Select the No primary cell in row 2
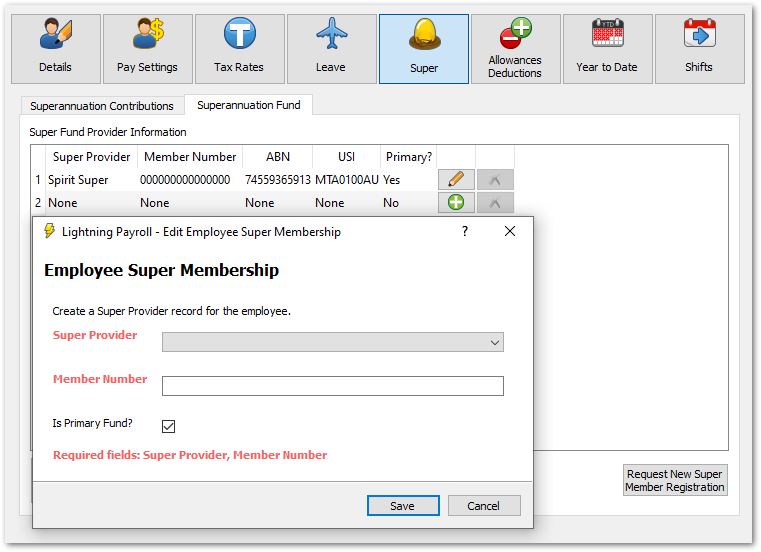761x552 pixels. tap(409, 202)
